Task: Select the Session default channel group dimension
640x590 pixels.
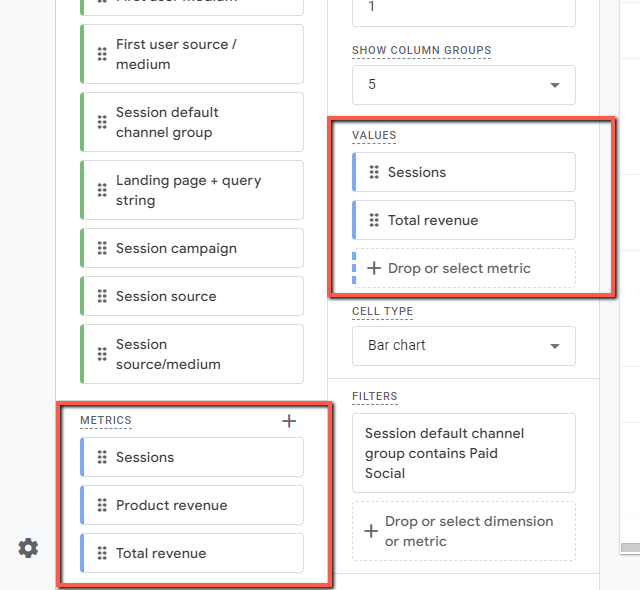Action: coord(192,122)
